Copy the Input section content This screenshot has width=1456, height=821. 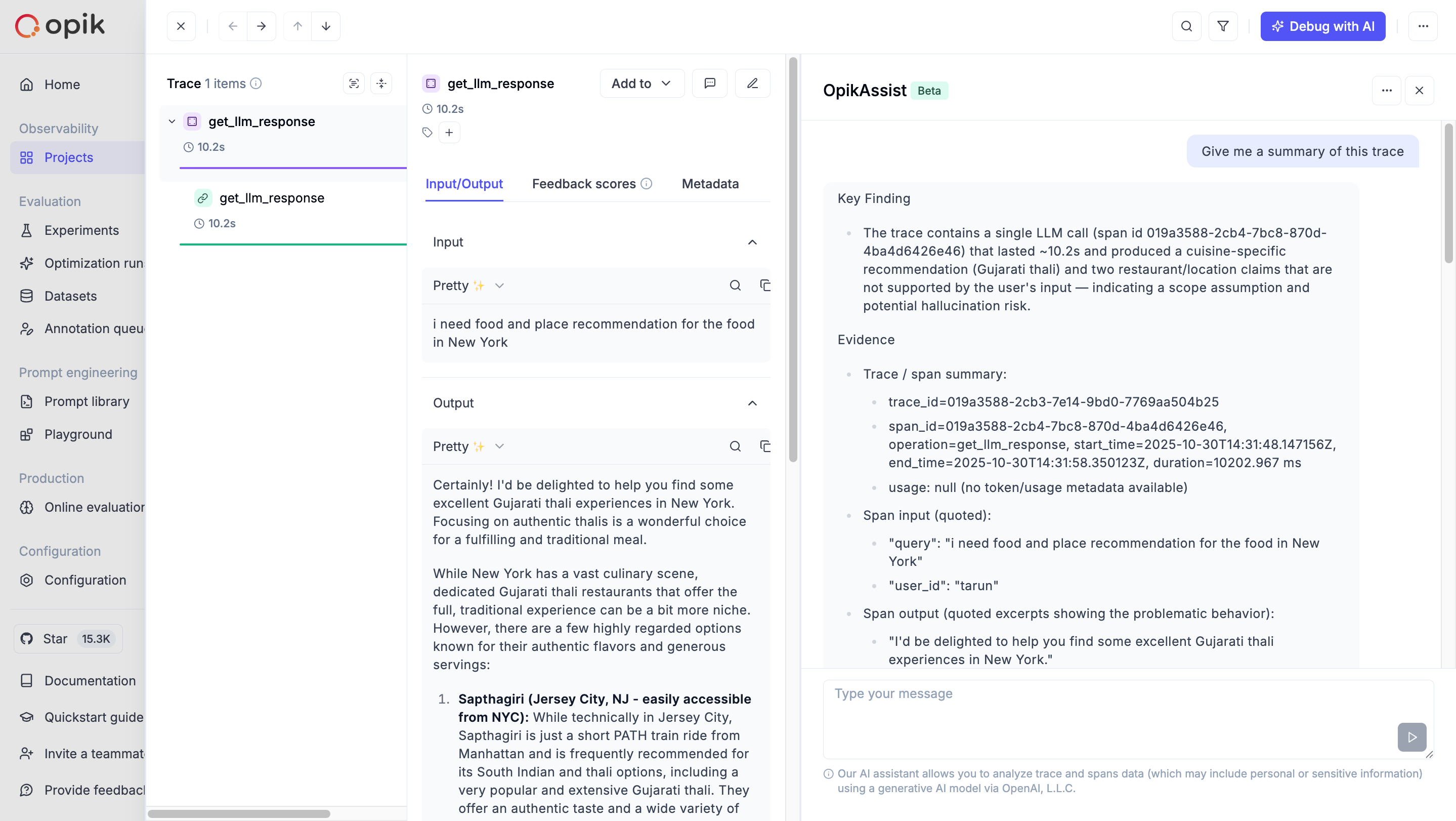click(765, 285)
